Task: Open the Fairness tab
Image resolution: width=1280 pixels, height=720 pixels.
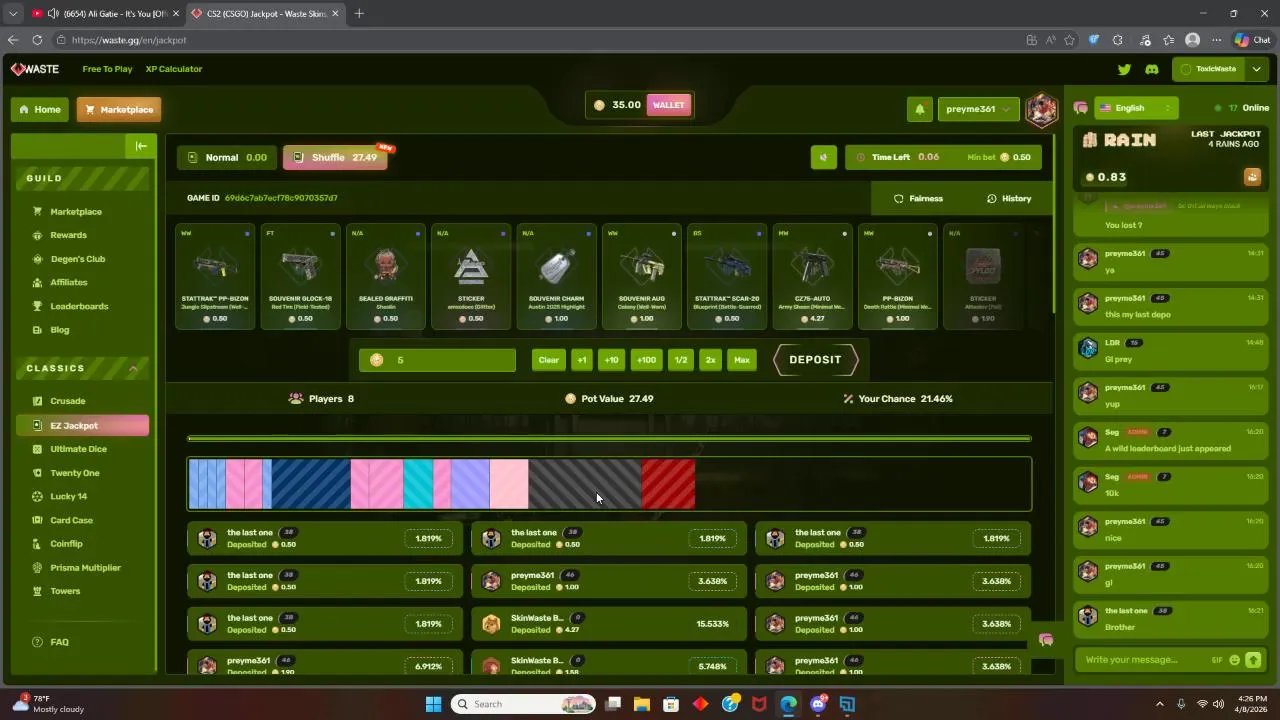Action: [x=917, y=199]
